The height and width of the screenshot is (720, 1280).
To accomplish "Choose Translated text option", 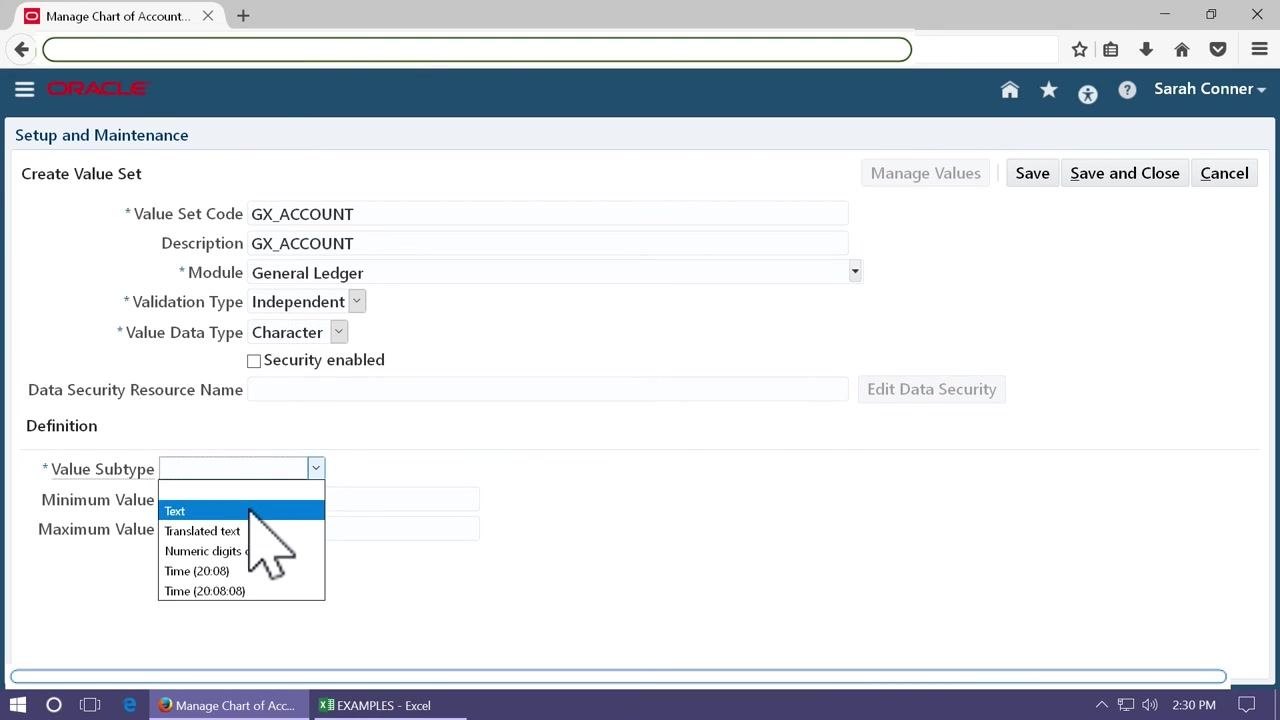I will 241,531.
